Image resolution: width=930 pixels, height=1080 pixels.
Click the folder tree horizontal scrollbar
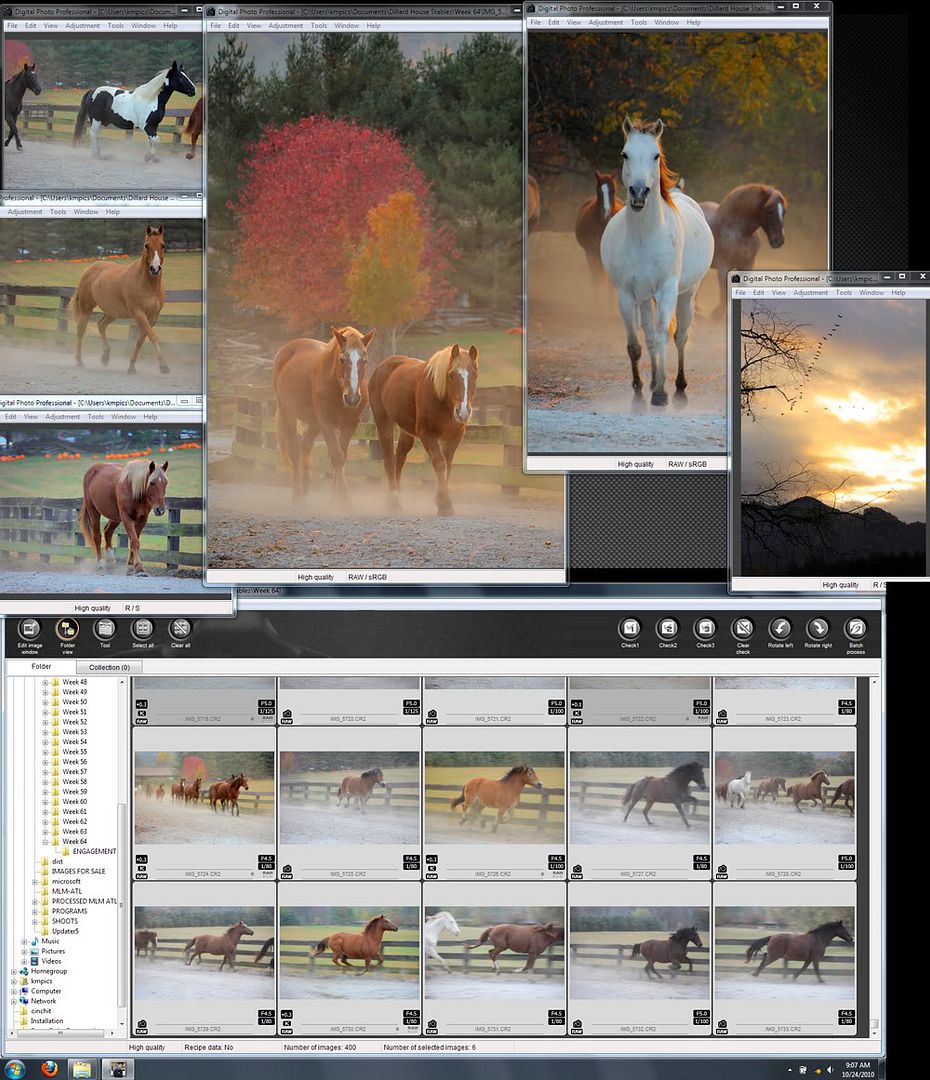(60, 1033)
